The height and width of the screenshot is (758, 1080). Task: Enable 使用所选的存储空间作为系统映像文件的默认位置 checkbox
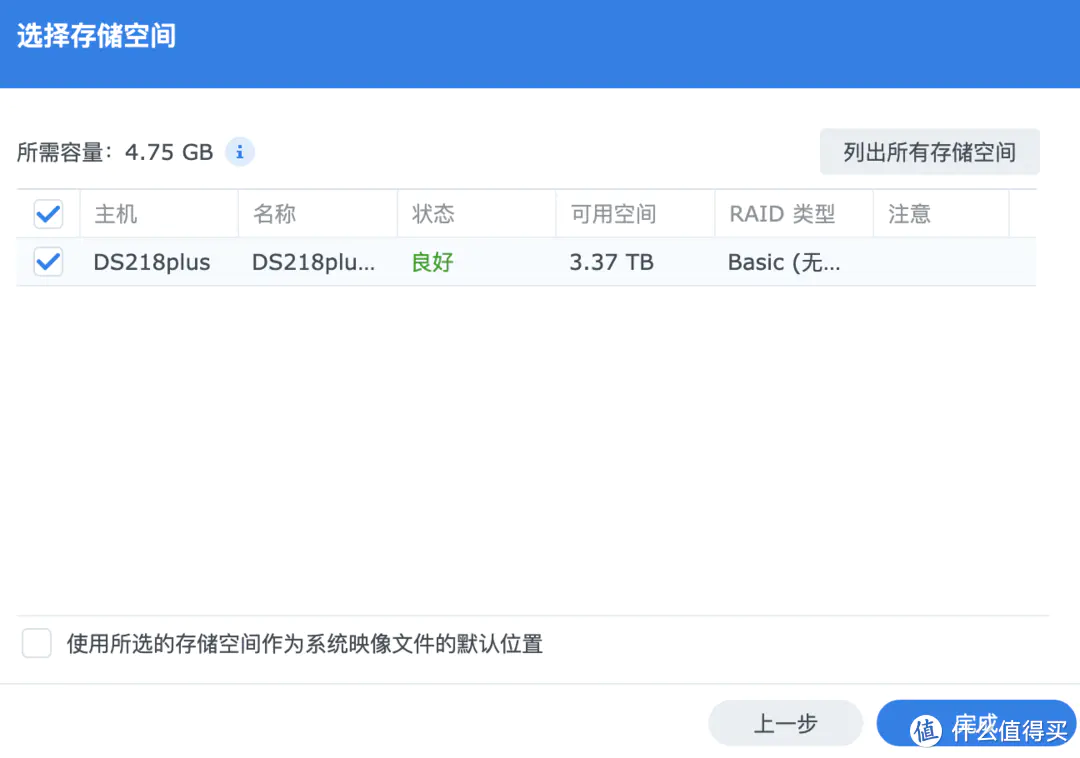pyautogui.click(x=37, y=643)
